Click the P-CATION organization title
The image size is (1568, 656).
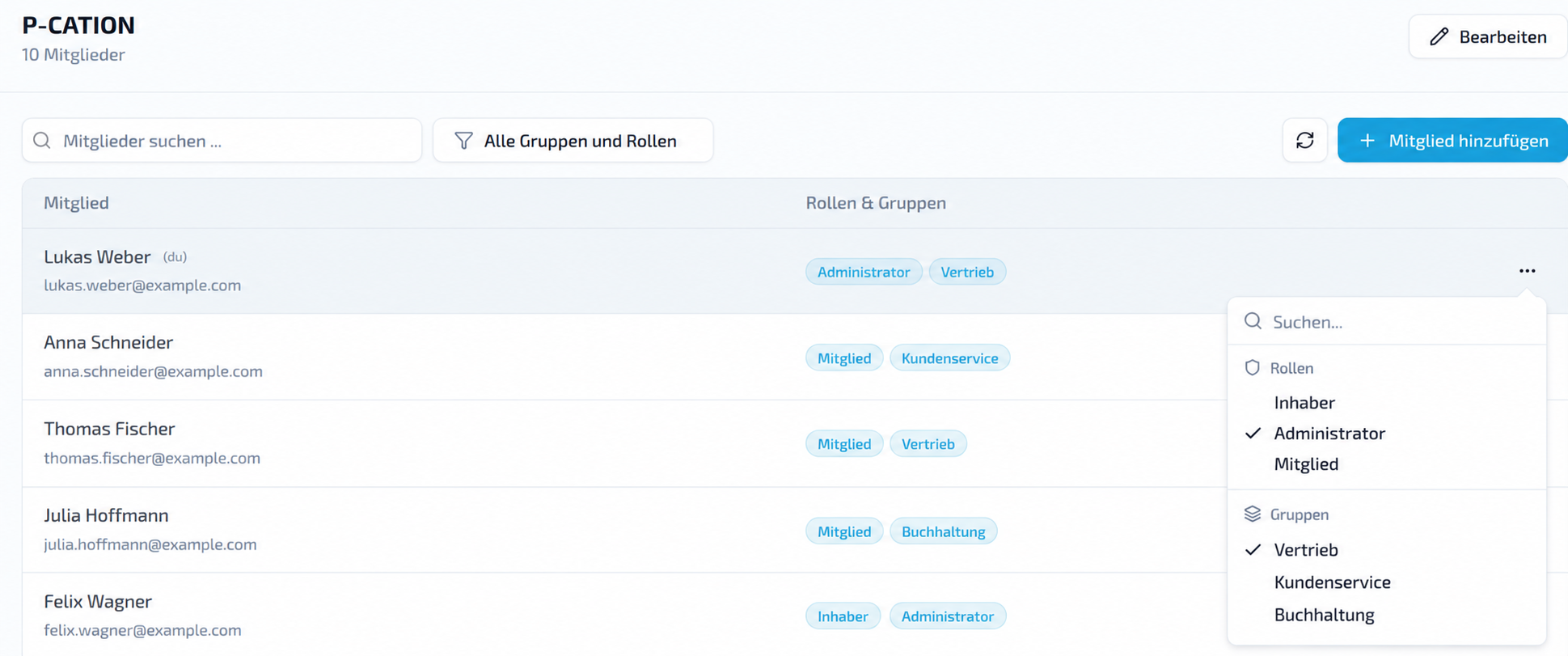click(78, 26)
